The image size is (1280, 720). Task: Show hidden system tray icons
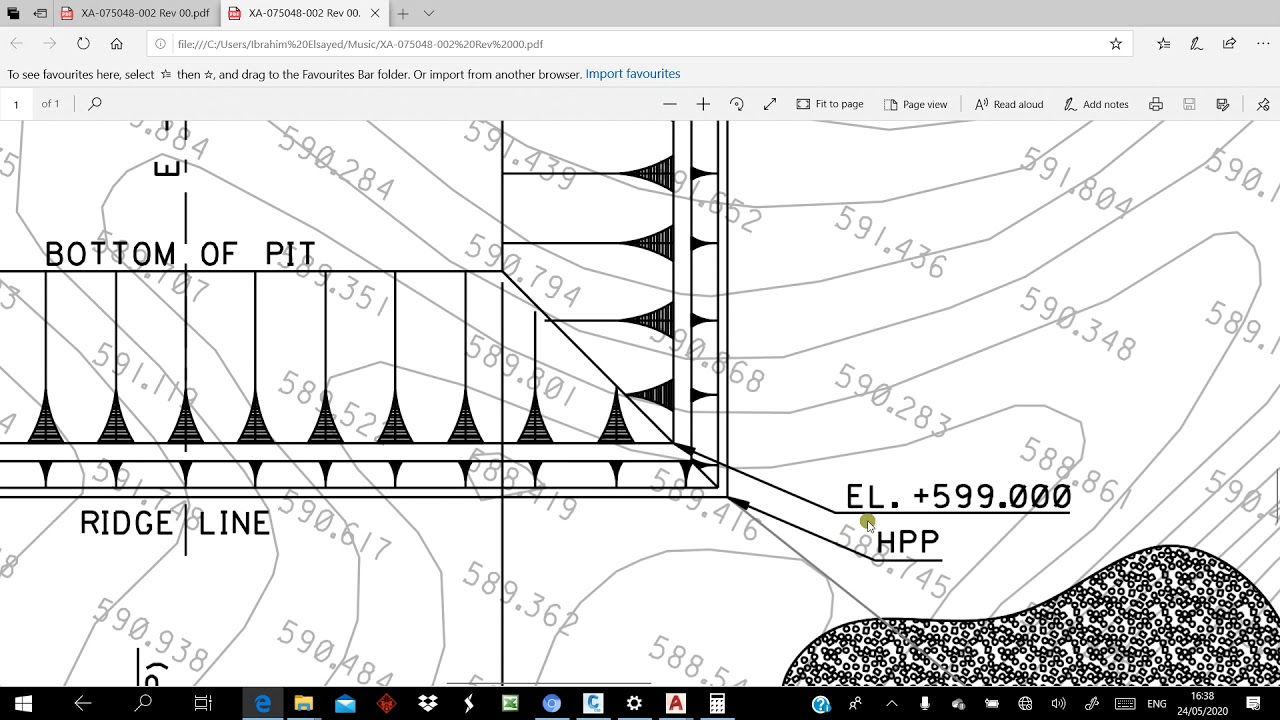coord(891,704)
